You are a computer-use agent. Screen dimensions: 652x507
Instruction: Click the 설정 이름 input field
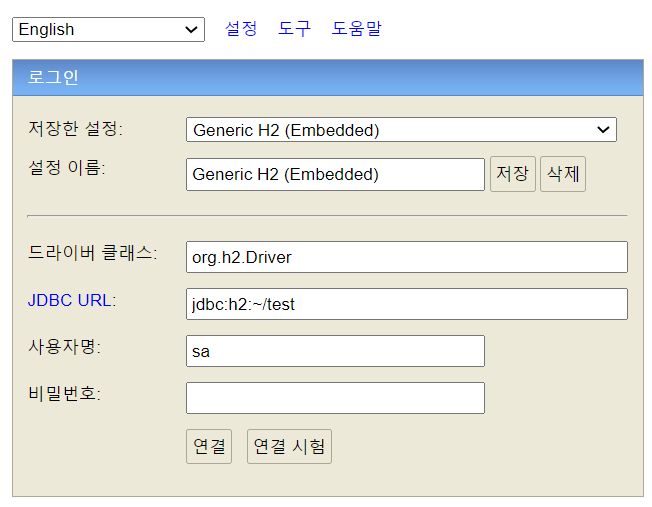point(336,174)
